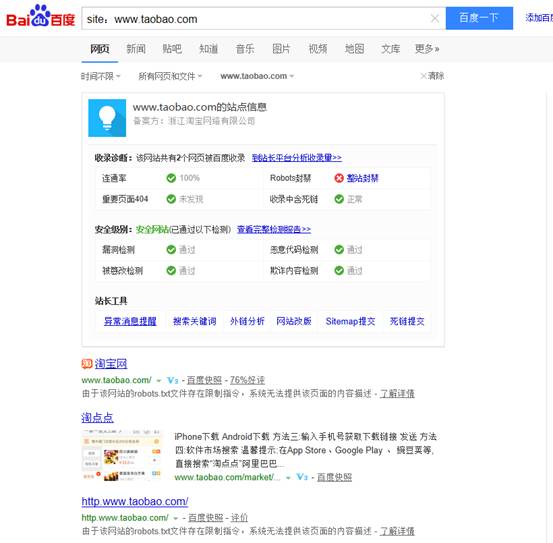Open 百度快照 for the 淘点点 result
Viewport: 553px width, 543px height.
(x=334, y=477)
